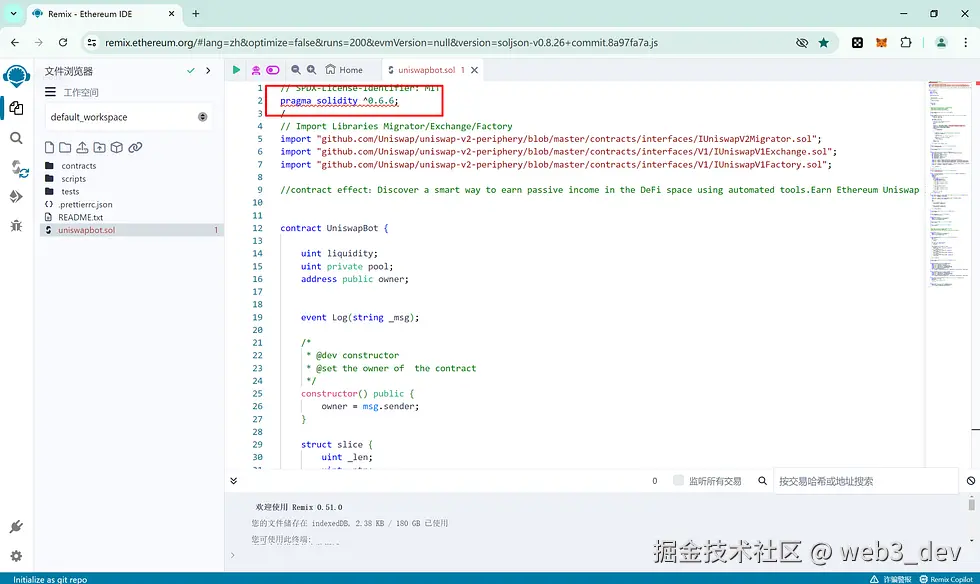980x584 pixels.
Task: Bookmark this page star icon
Action: pyautogui.click(x=824, y=43)
